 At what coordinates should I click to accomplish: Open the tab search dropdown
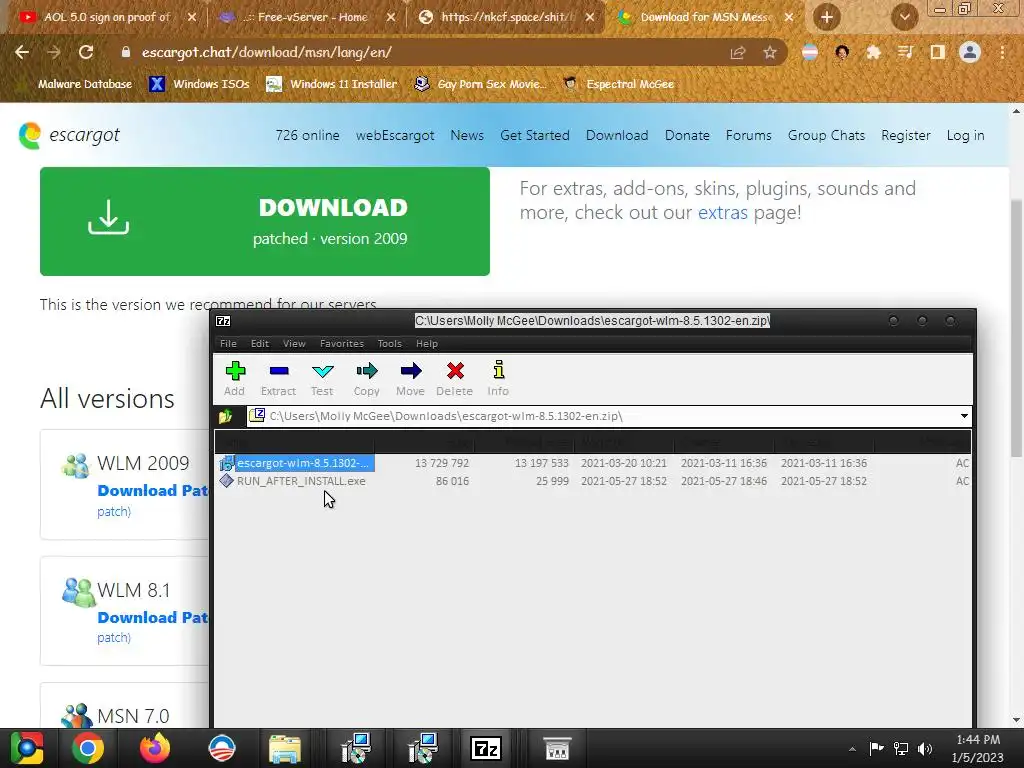(x=904, y=18)
